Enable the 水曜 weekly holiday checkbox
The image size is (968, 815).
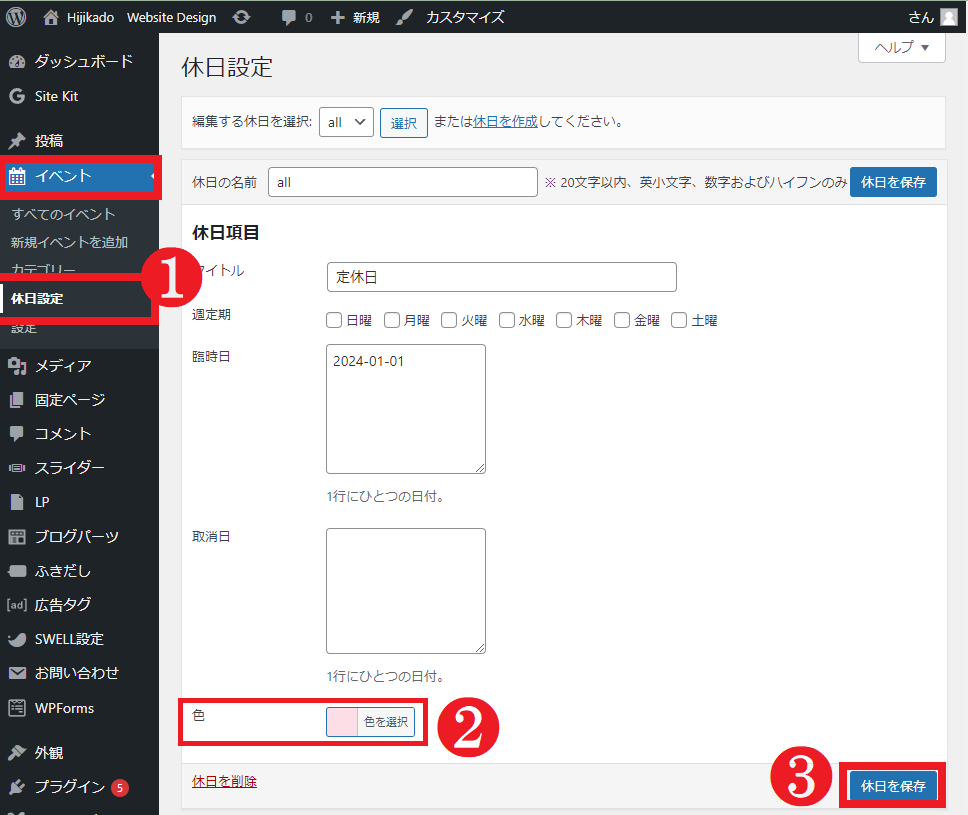[x=507, y=320]
